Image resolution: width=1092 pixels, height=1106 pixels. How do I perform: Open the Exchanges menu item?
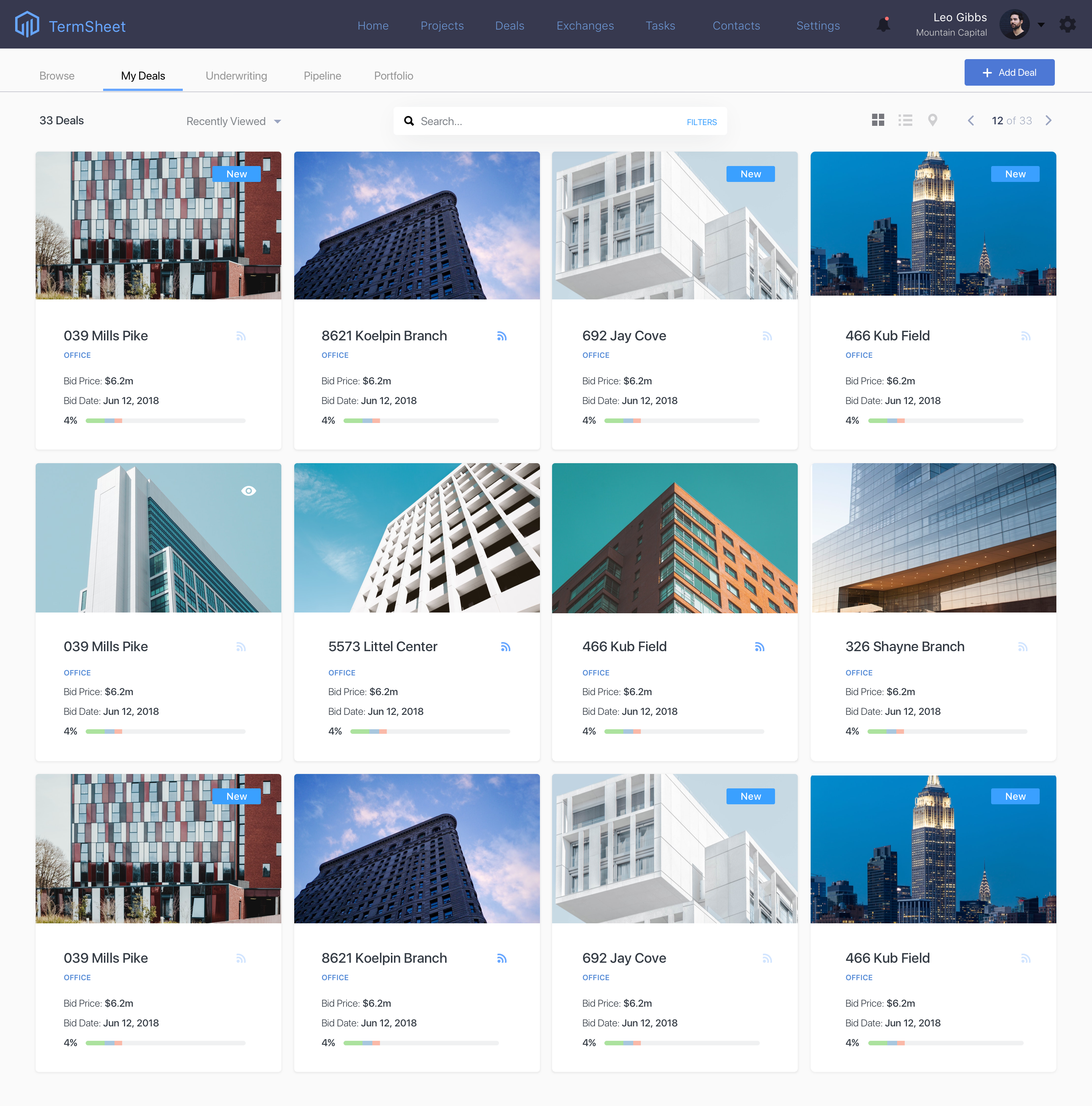pyautogui.click(x=585, y=26)
